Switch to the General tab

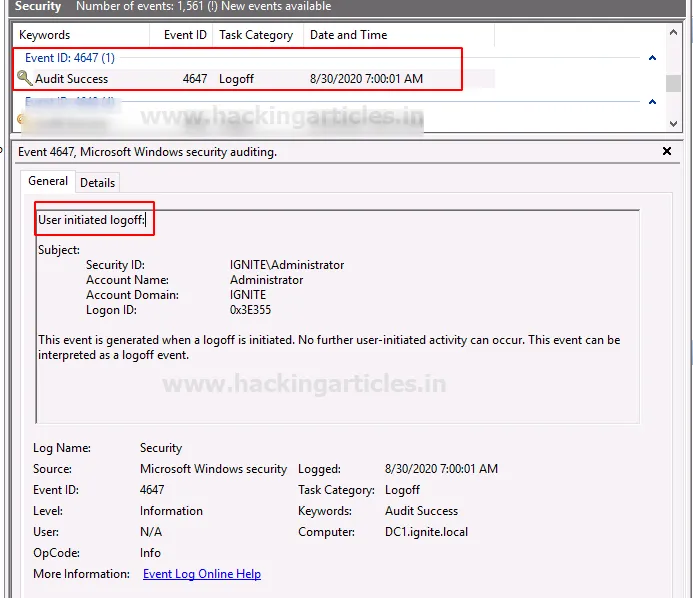48,181
